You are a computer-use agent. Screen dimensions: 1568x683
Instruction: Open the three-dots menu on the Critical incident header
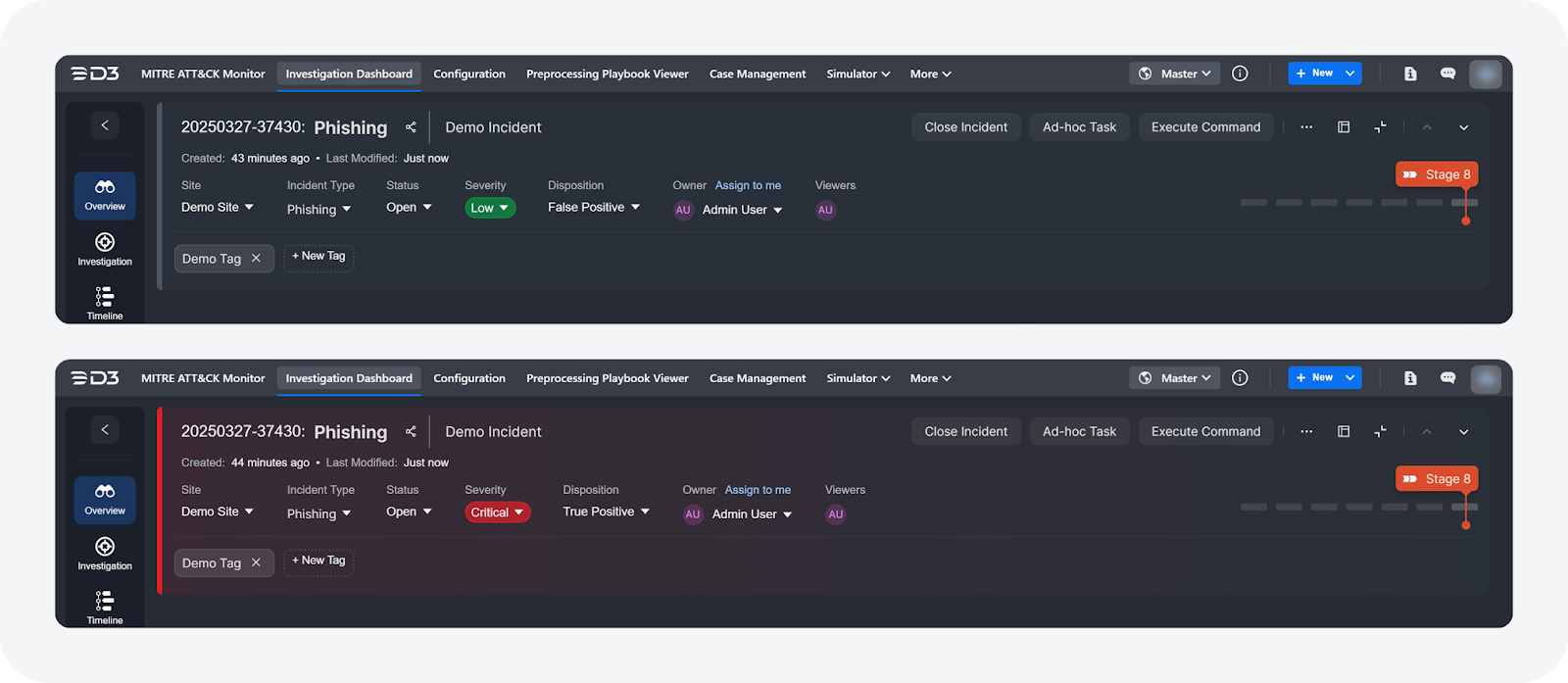[x=1306, y=431]
